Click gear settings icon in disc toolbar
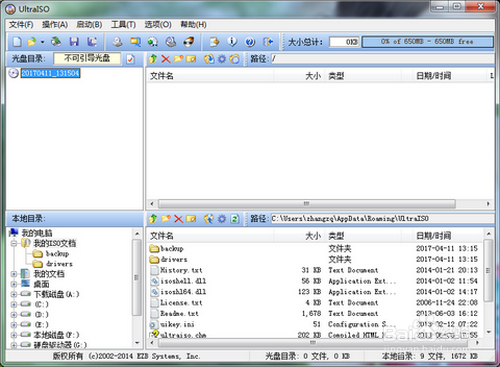Viewport: 500px width, 367px height. pyautogui.click(x=222, y=59)
